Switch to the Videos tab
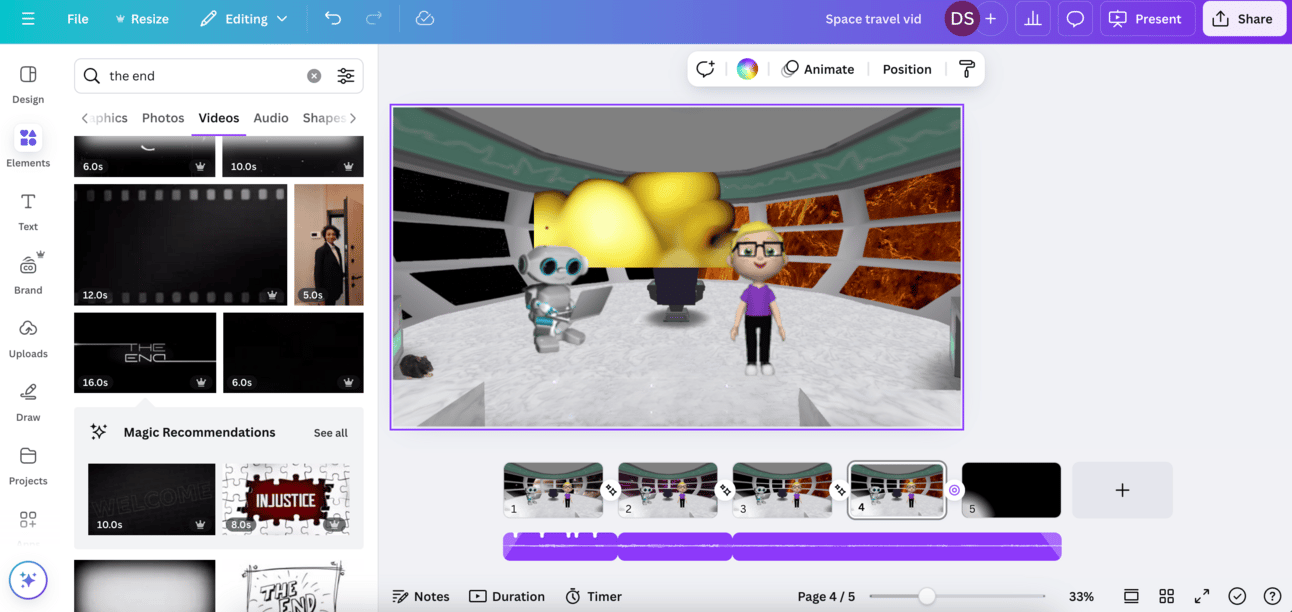This screenshot has width=1292, height=612. click(x=219, y=118)
